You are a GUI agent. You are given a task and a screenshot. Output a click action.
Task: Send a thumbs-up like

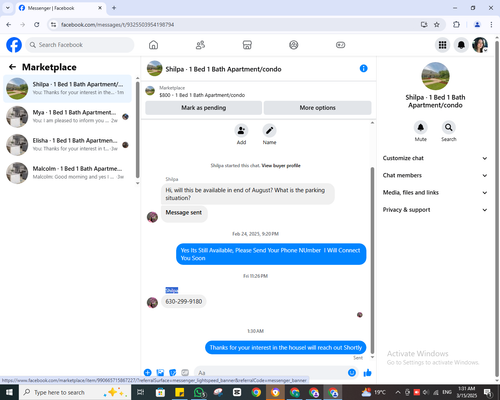[367, 373]
